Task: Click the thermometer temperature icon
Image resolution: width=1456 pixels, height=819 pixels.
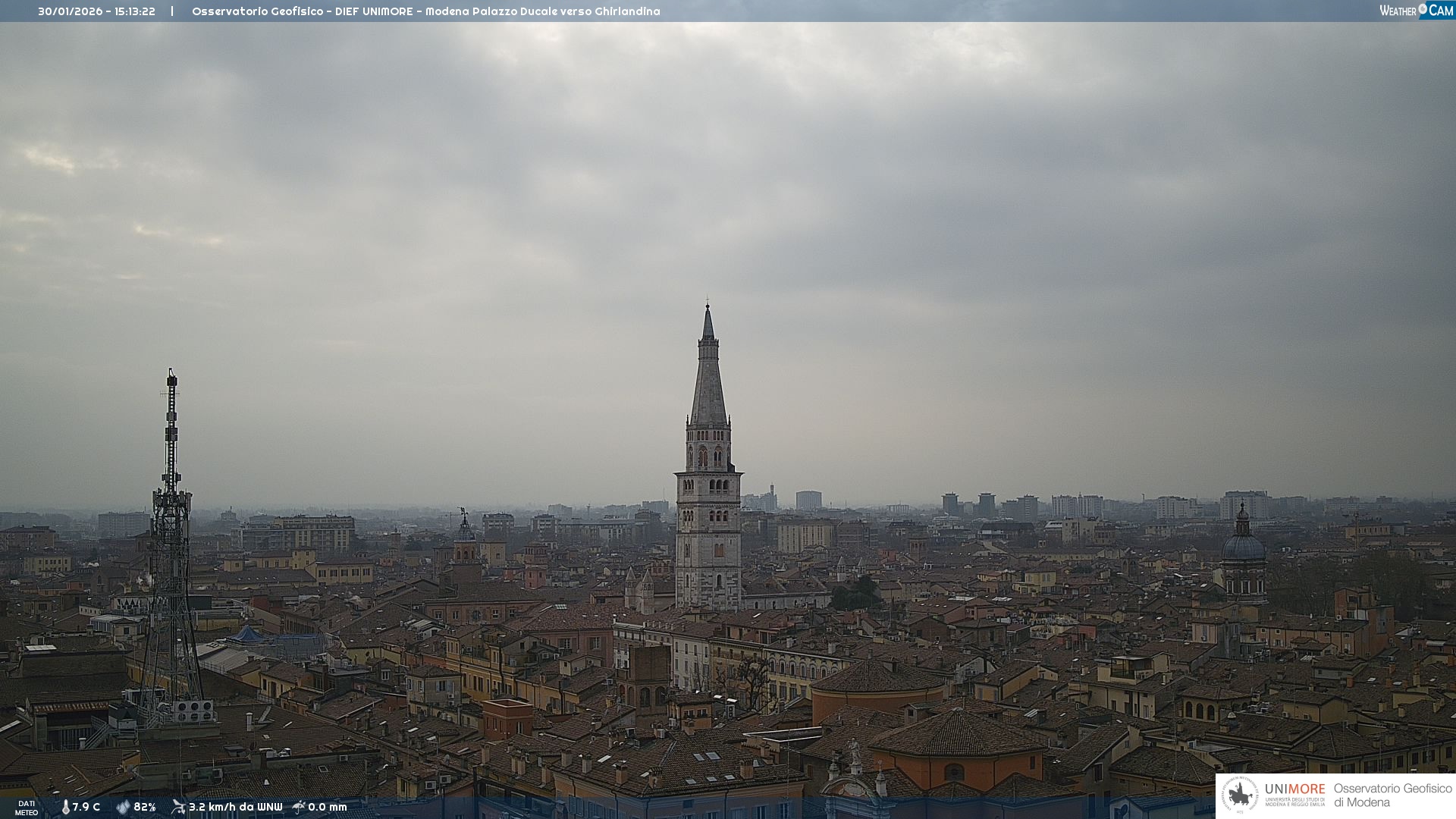Action: coord(66,807)
